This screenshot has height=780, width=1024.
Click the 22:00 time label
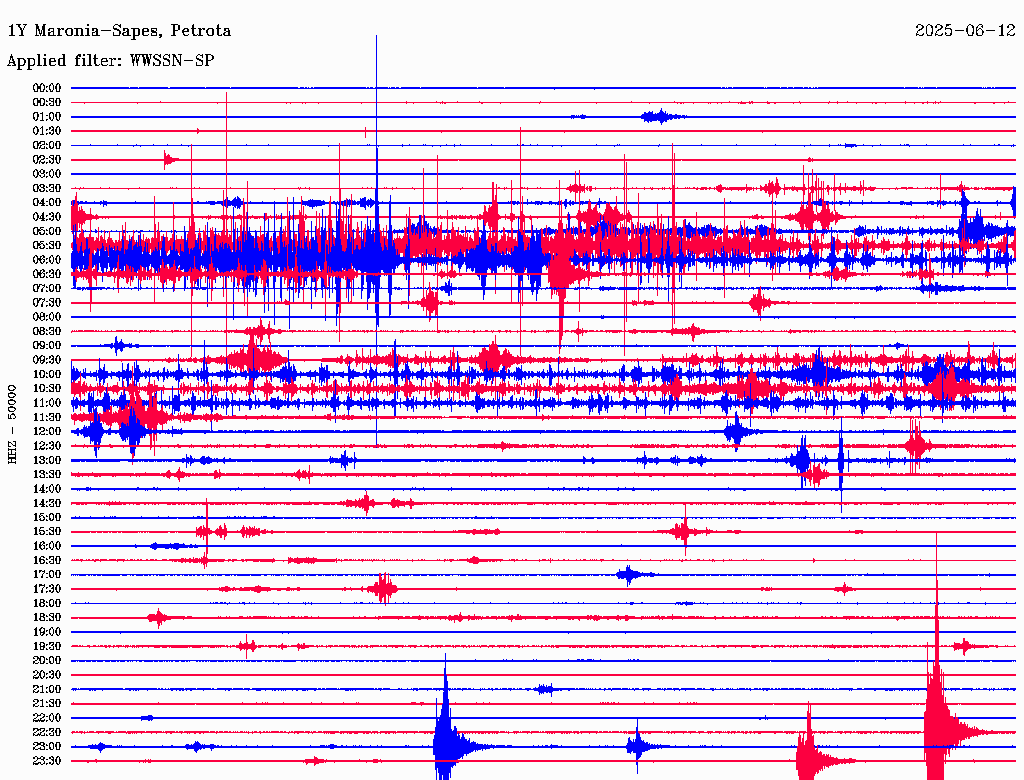click(x=47, y=717)
